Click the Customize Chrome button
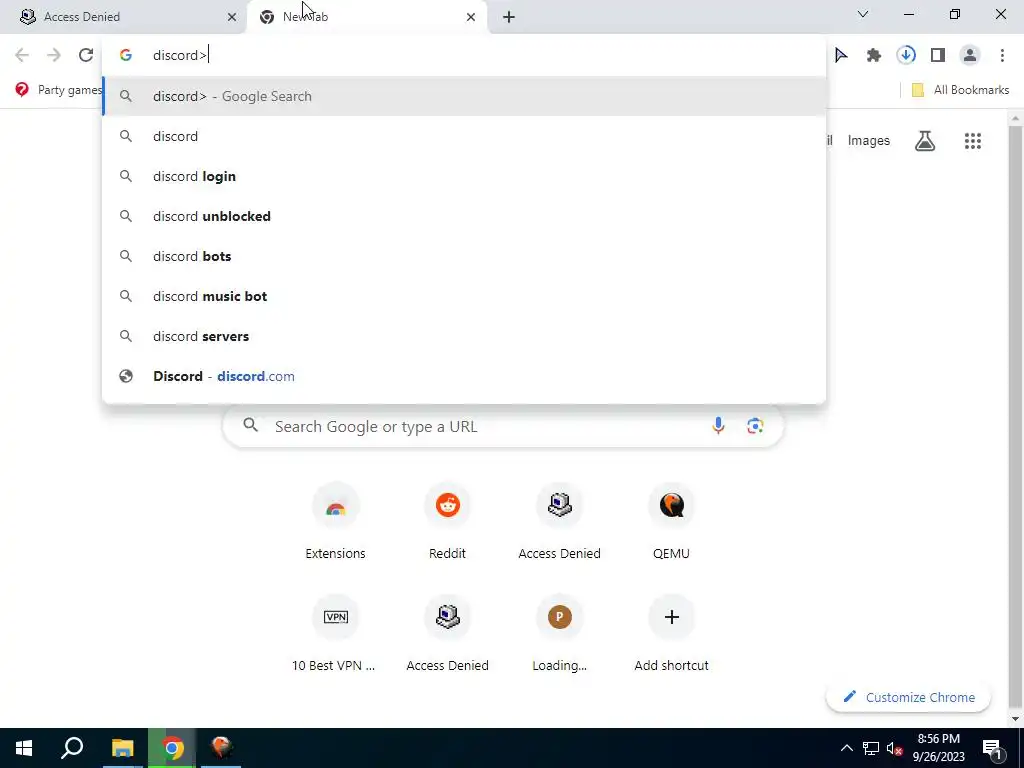The width and height of the screenshot is (1024, 768). click(x=908, y=697)
